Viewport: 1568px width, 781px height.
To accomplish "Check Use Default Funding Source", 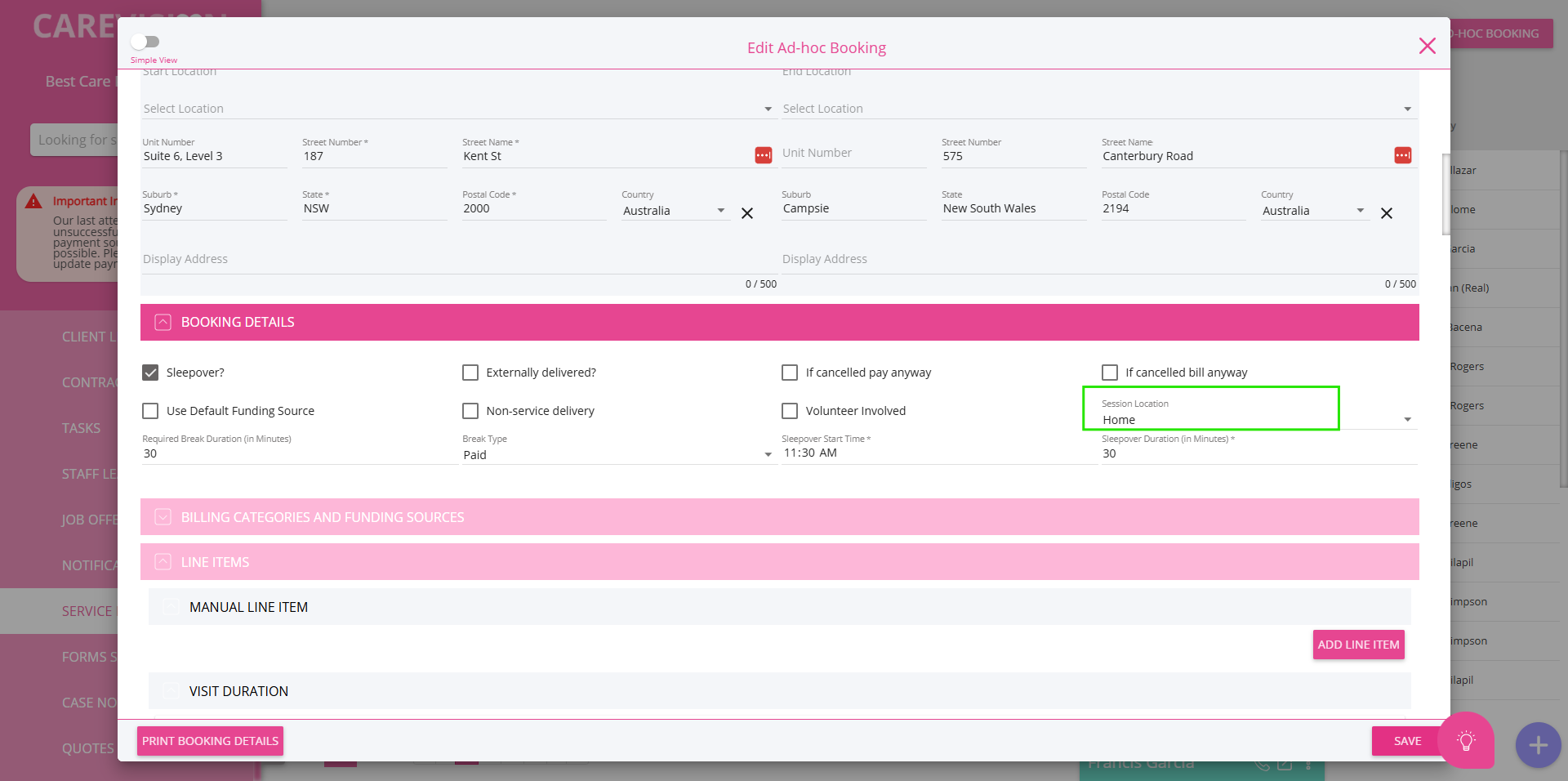I will 150,411.
